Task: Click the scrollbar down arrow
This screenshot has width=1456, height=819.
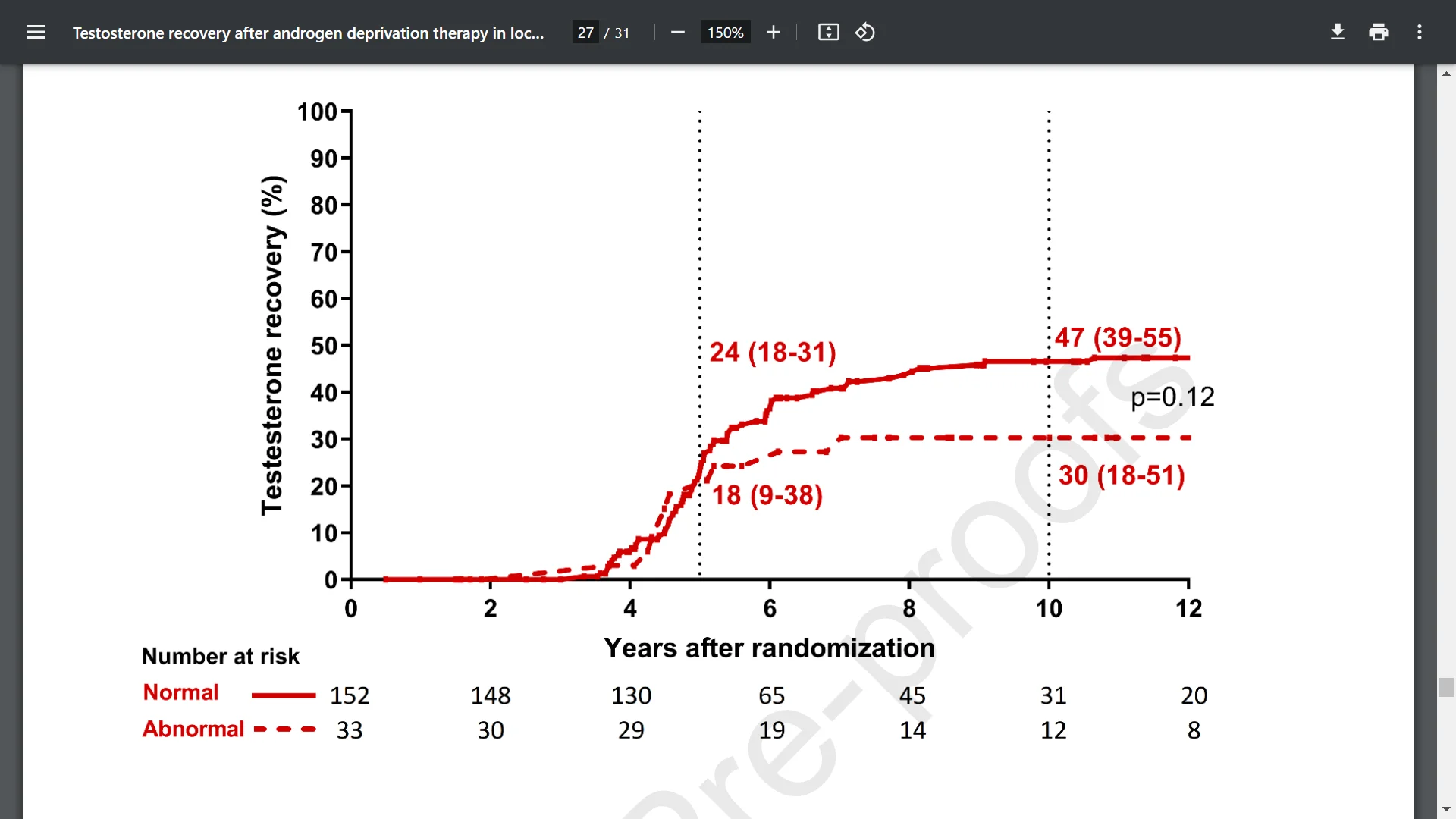Action: pyautogui.click(x=1446, y=809)
